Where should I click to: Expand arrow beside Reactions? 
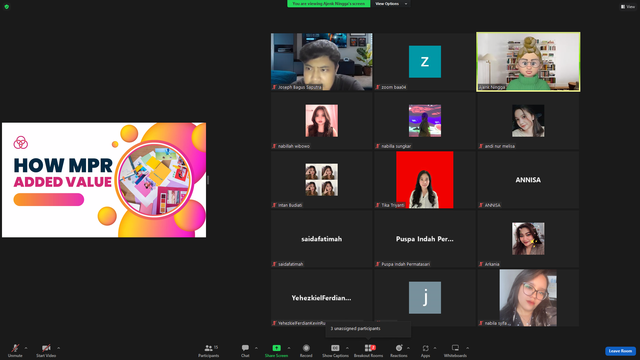tap(408, 348)
